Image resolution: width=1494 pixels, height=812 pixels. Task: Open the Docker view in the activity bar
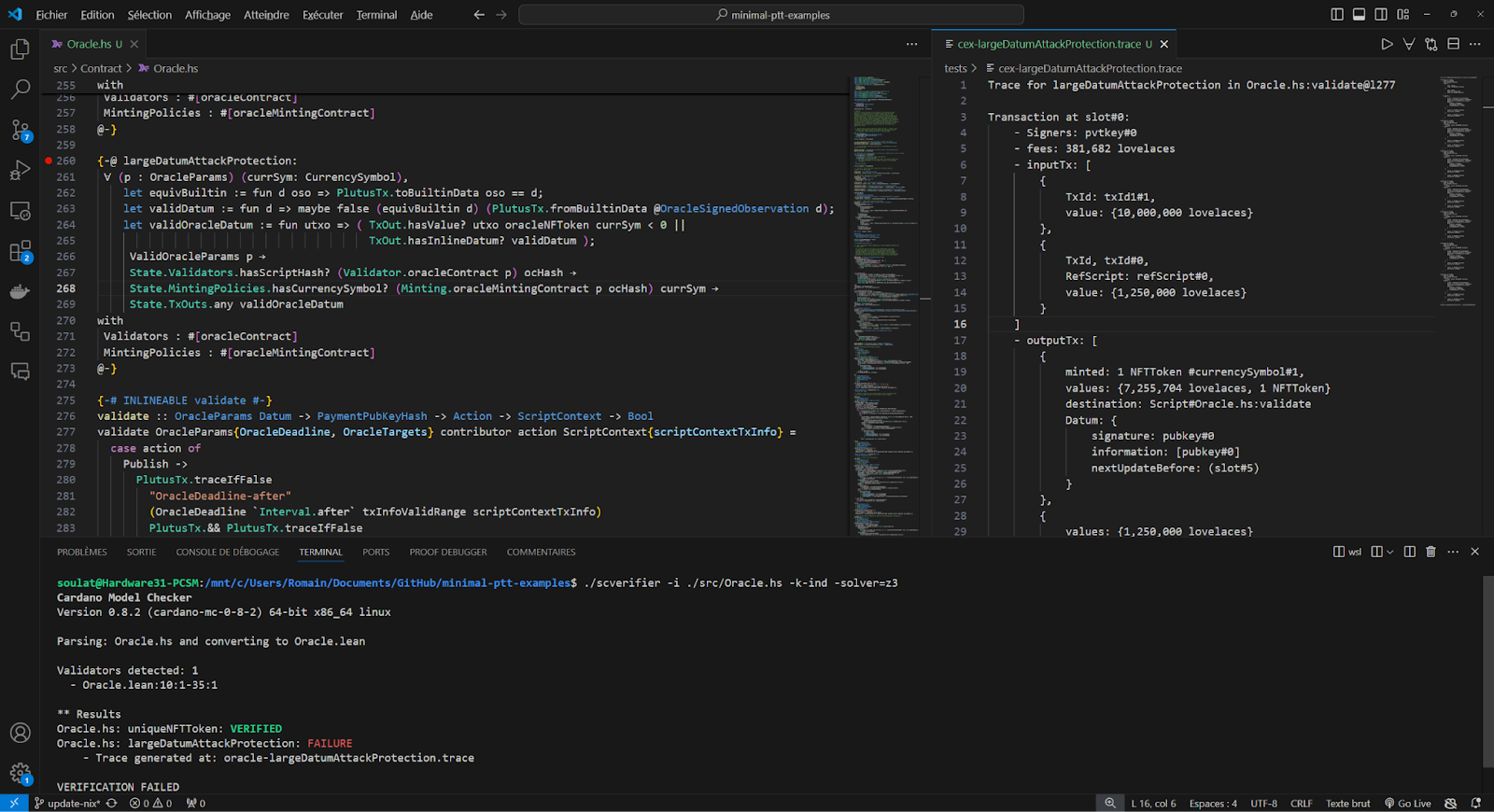coord(20,291)
